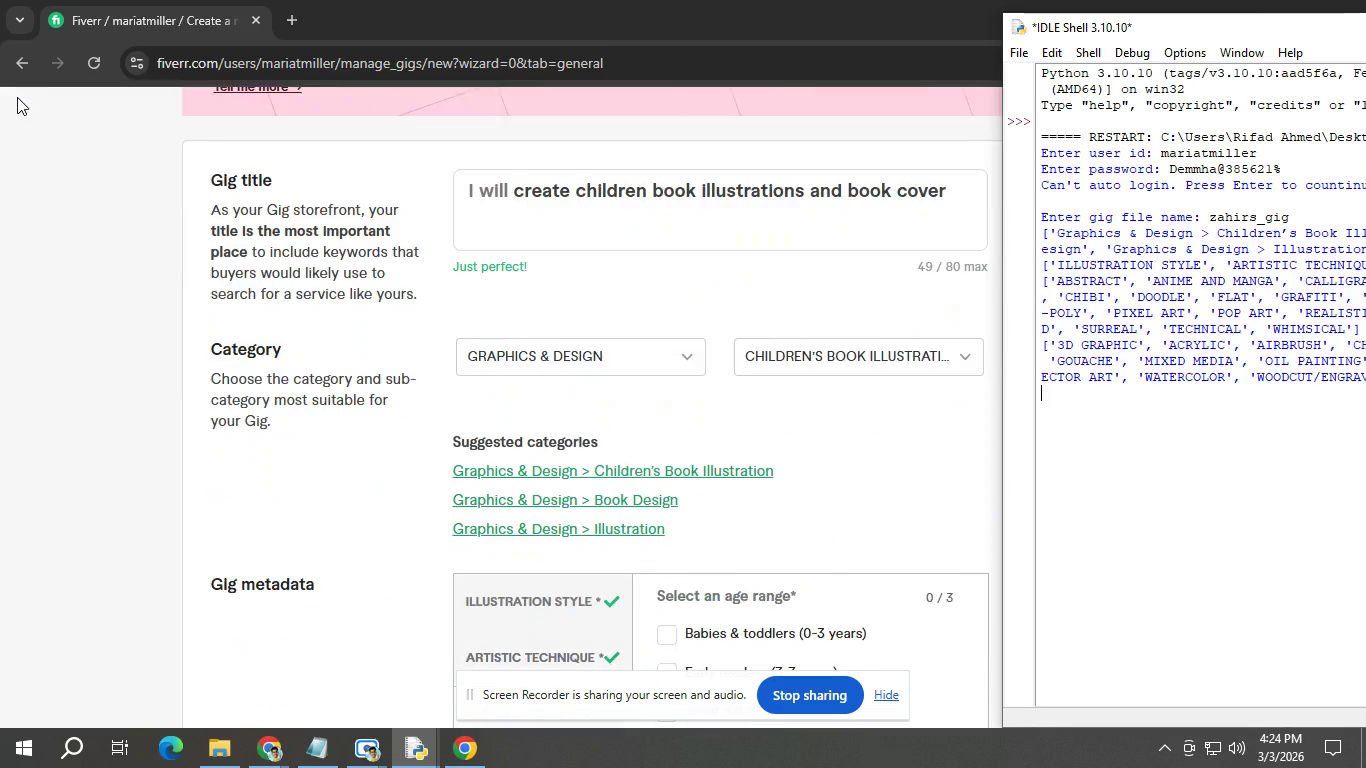Go back to the previous page
The image size is (1366, 768).
click(x=22, y=63)
